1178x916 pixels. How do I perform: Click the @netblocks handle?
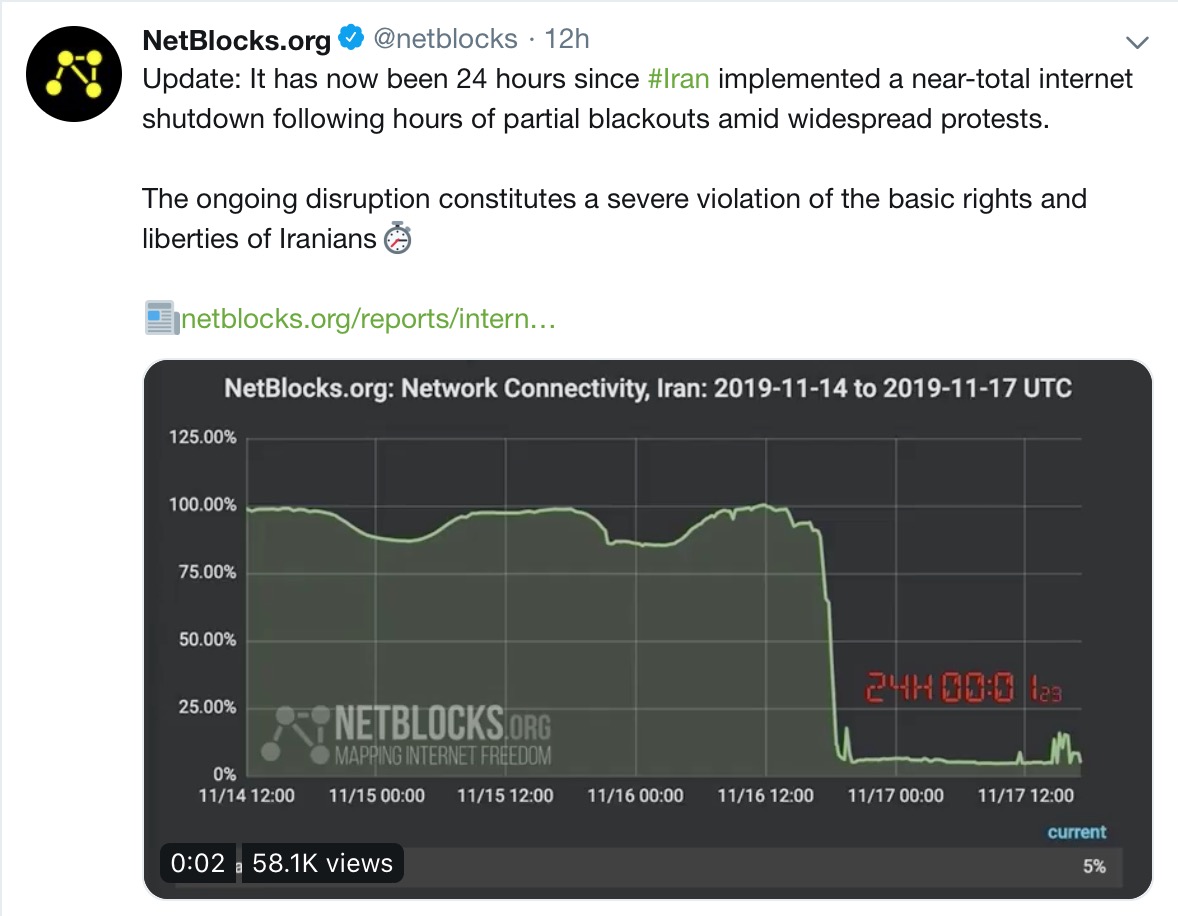(x=445, y=39)
